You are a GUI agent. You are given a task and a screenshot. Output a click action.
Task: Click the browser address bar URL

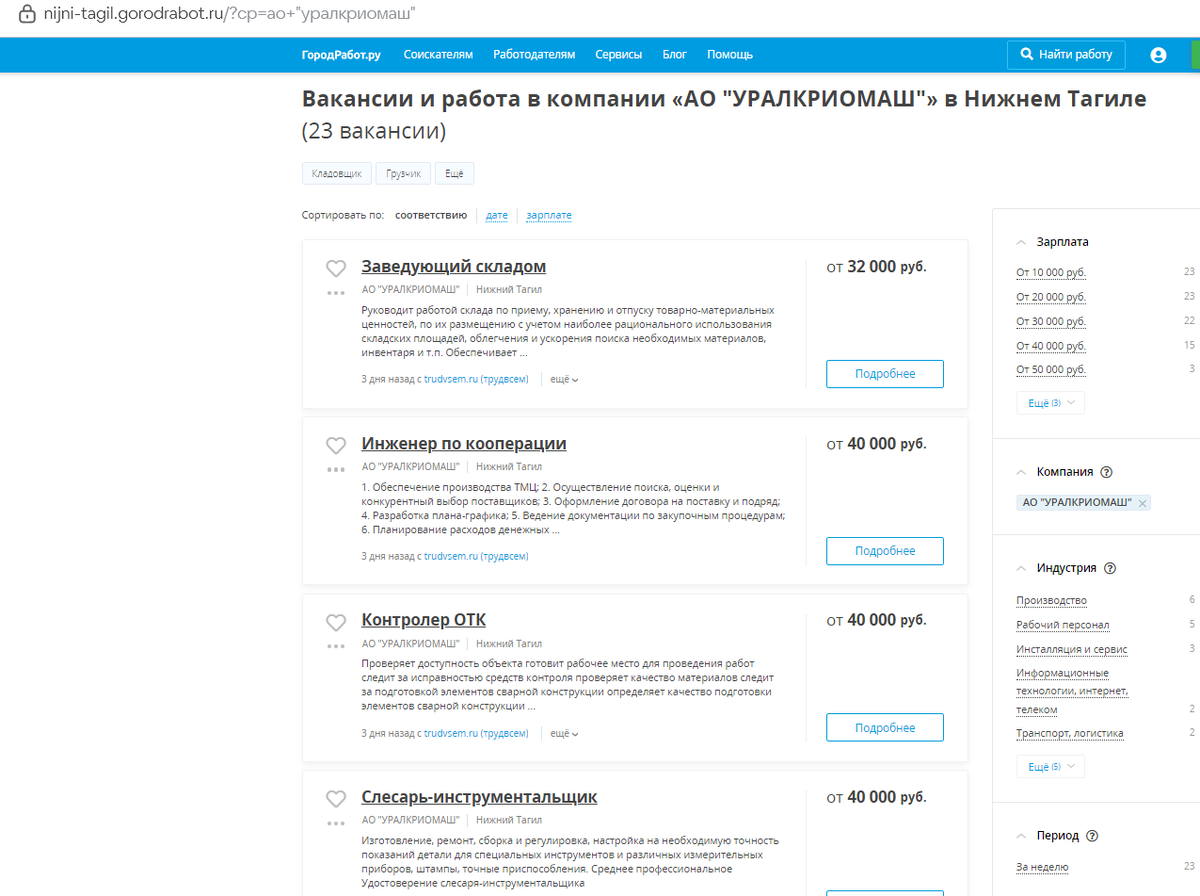pos(230,15)
